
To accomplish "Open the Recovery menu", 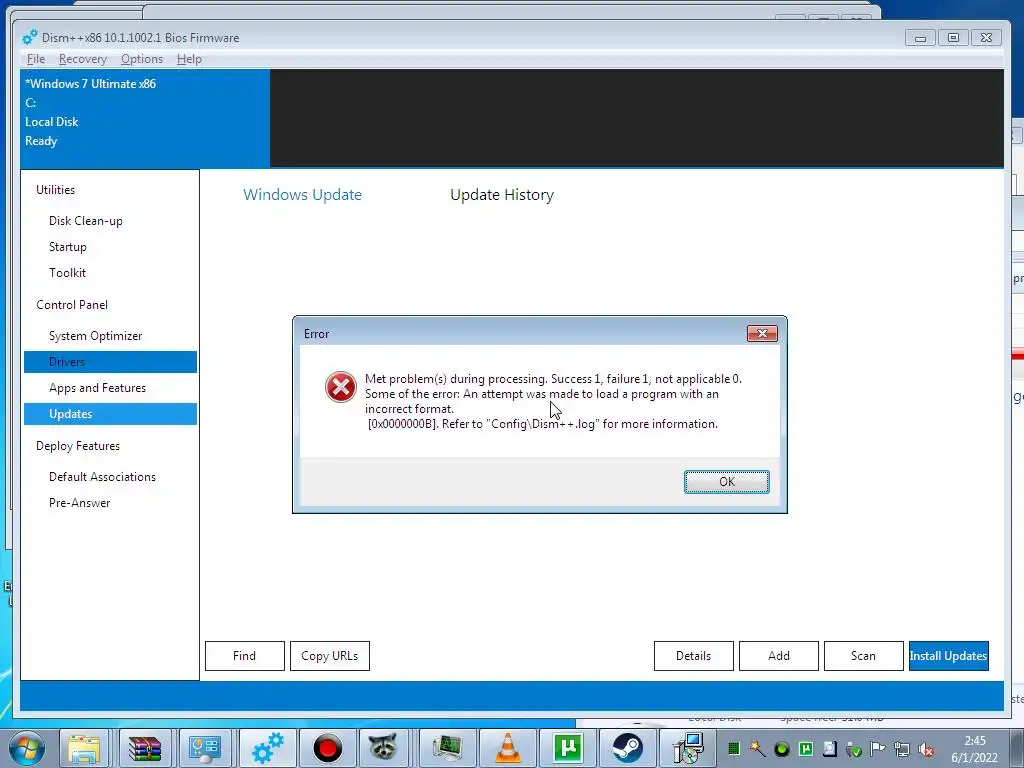I will 82,59.
